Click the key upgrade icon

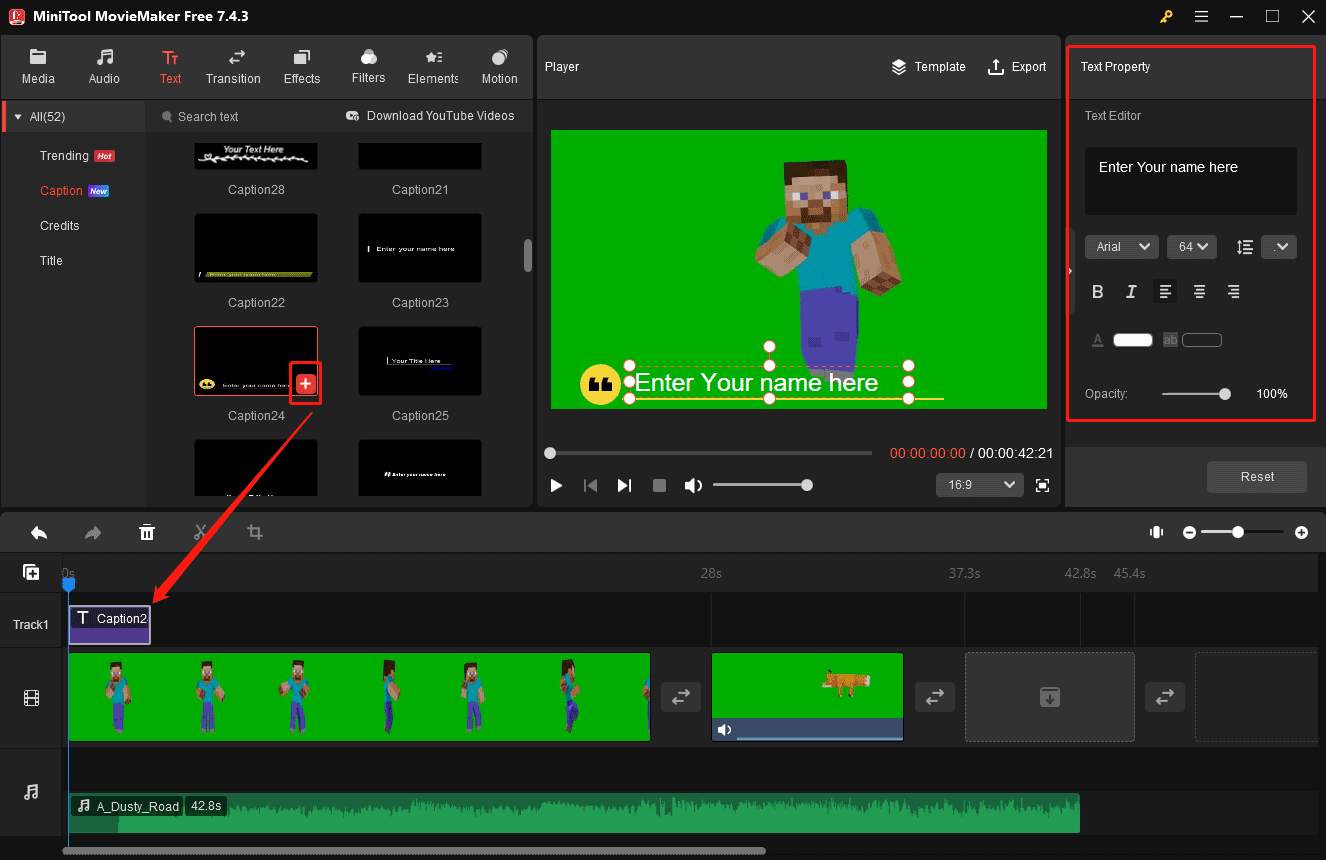[x=1166, y=16]
